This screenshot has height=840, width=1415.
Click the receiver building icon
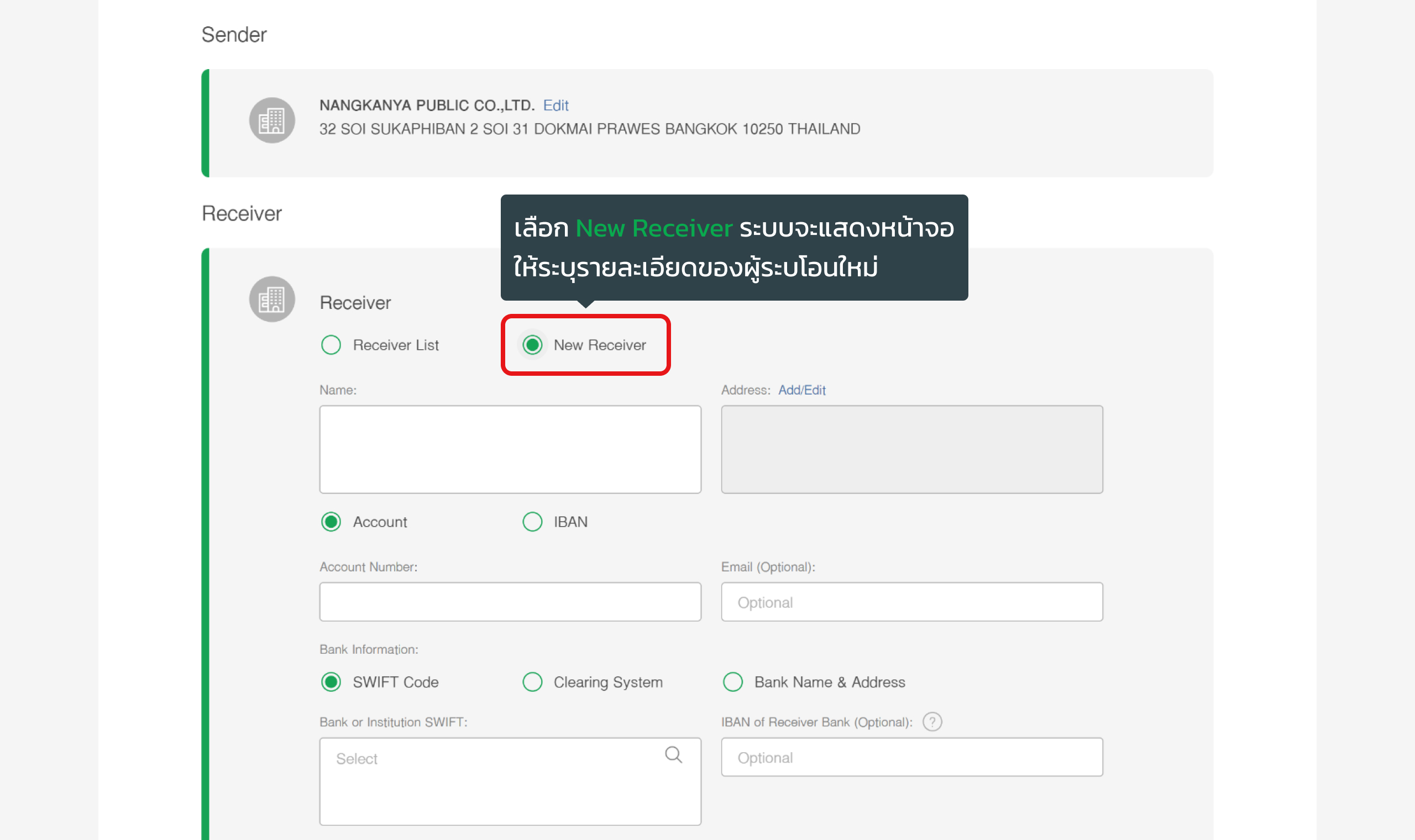pos(272,299)
